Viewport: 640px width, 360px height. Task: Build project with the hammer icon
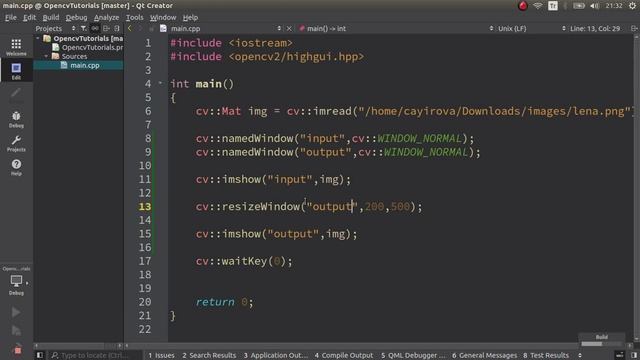tap(17, 349)
